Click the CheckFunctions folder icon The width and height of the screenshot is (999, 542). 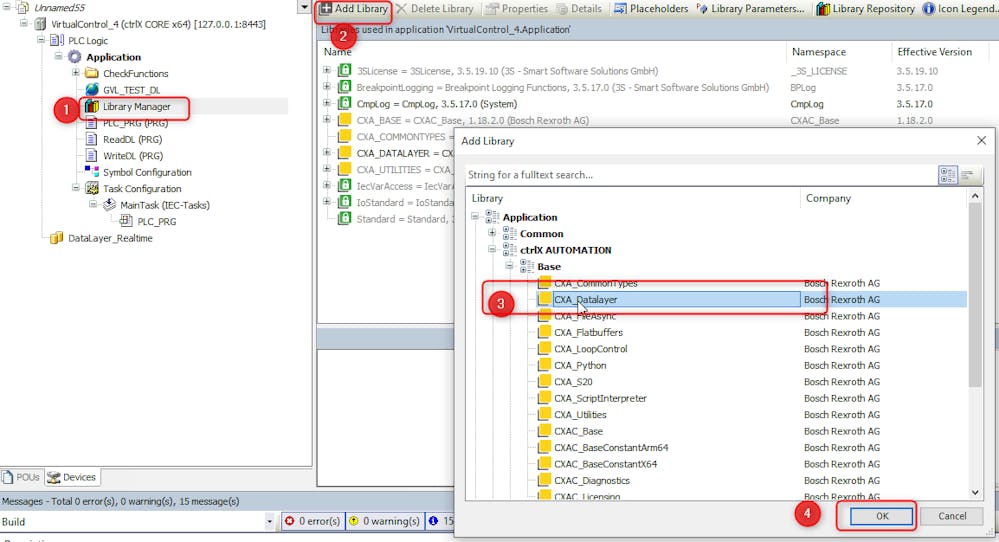pyautogui.click(x=92, y=73)
